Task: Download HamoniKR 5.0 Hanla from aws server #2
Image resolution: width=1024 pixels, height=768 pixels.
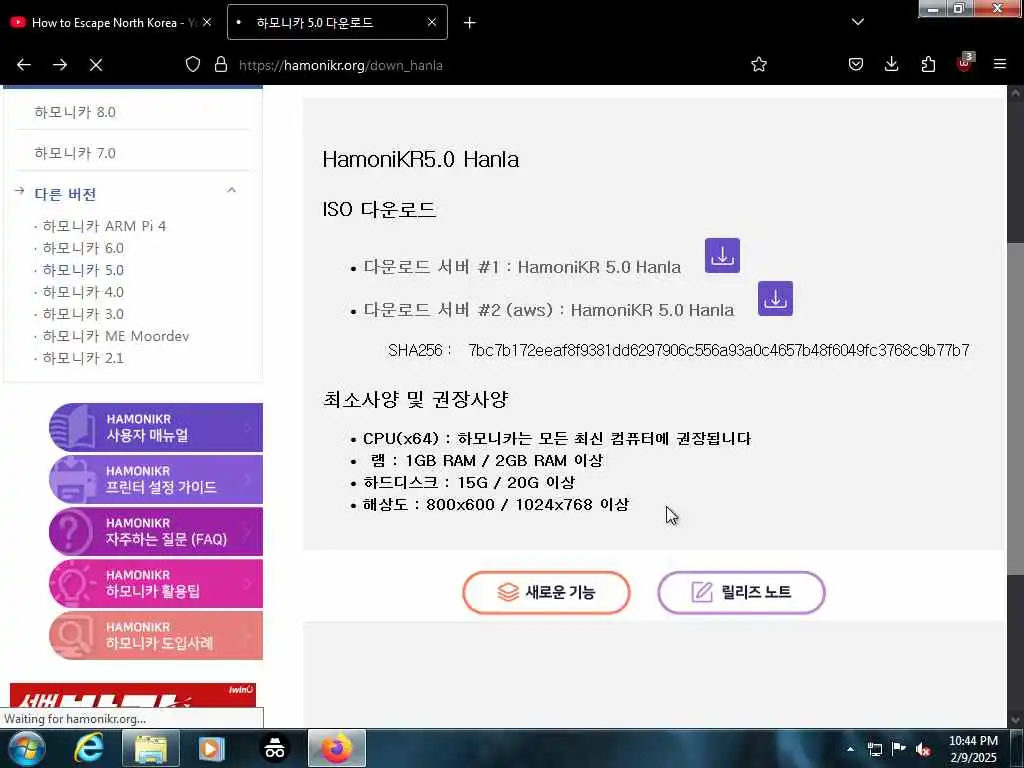Action: [x=775, y=298]
